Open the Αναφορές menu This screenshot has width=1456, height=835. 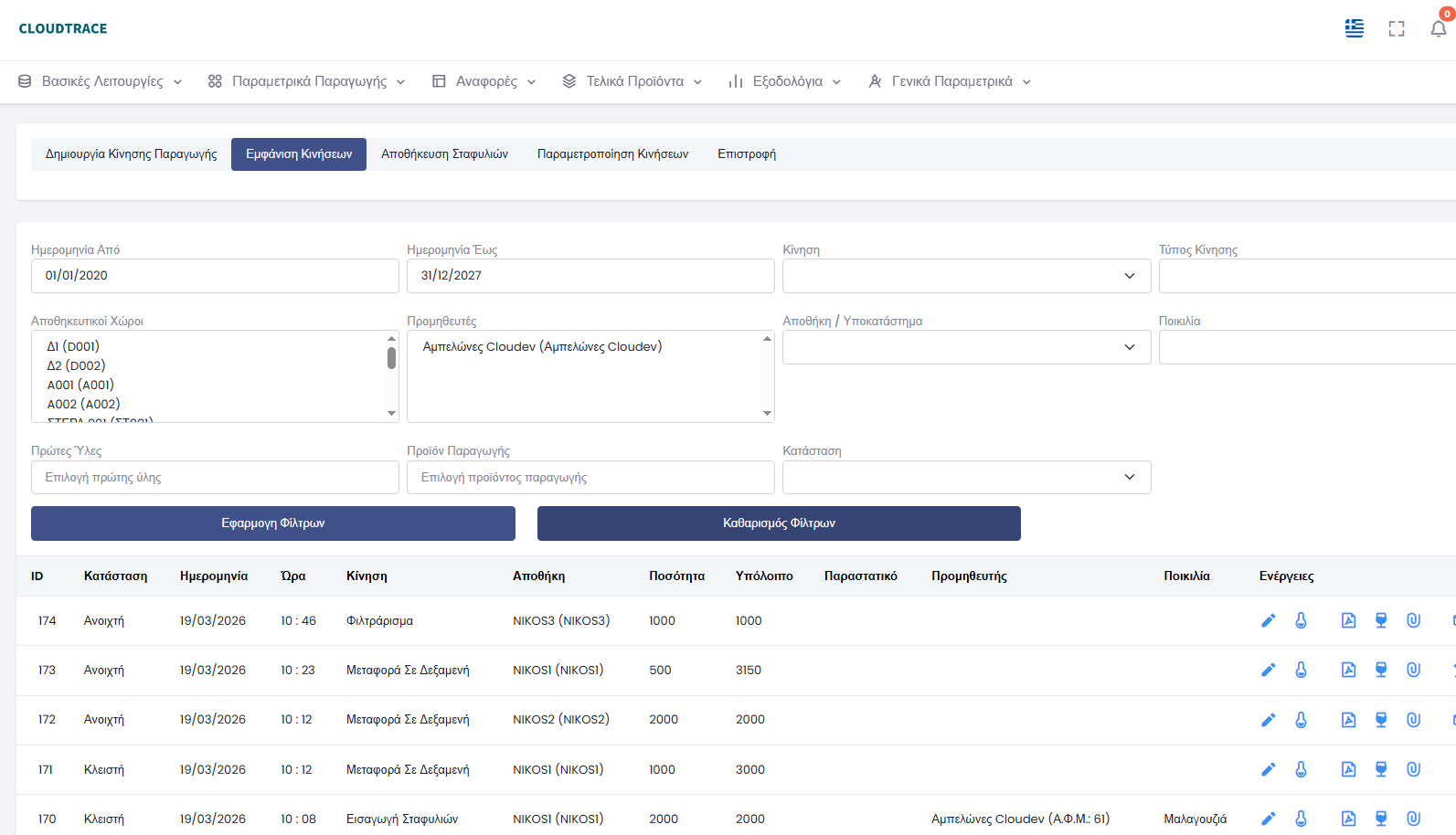tap(484, 81)
